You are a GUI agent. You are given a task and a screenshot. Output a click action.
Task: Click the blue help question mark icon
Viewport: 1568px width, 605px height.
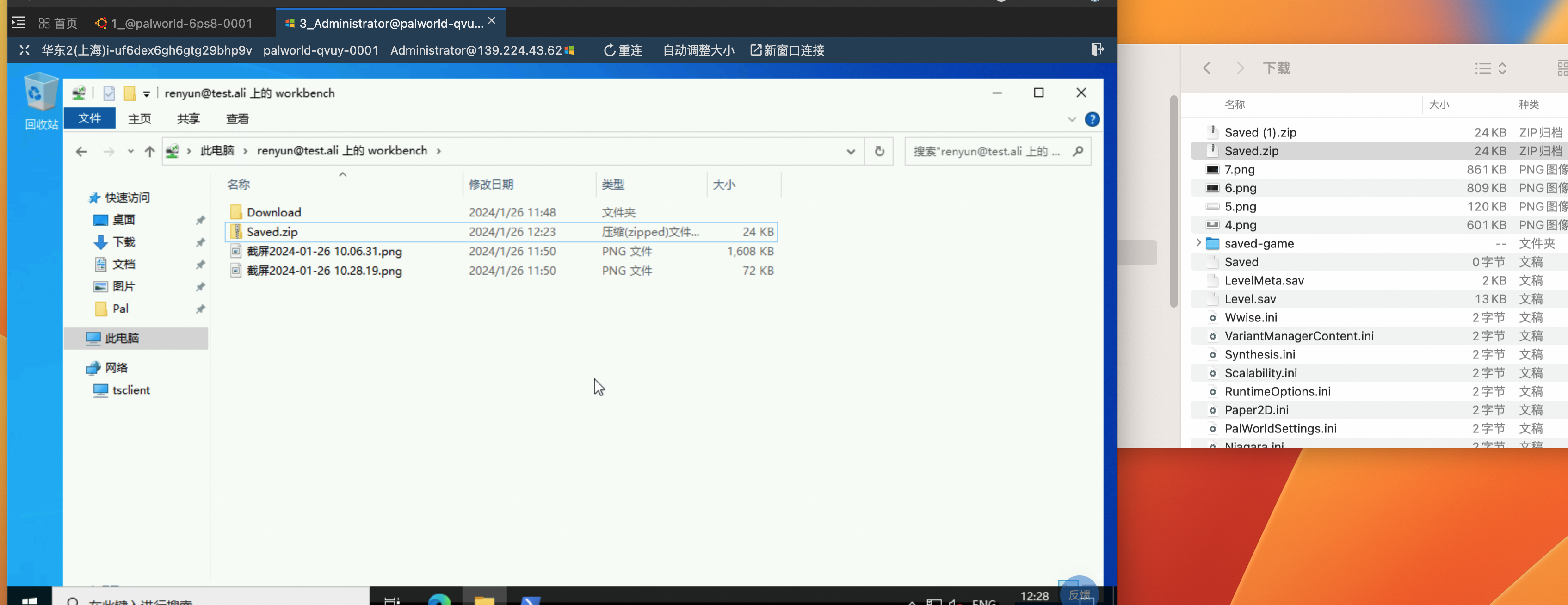[1092, 120]
